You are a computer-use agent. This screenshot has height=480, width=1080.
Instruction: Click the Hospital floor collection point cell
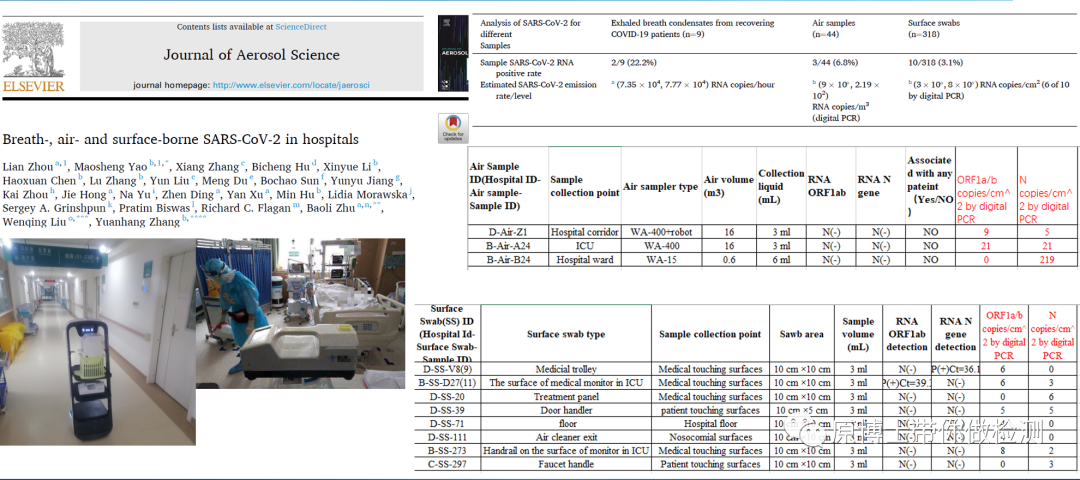(x=710, y=424)
